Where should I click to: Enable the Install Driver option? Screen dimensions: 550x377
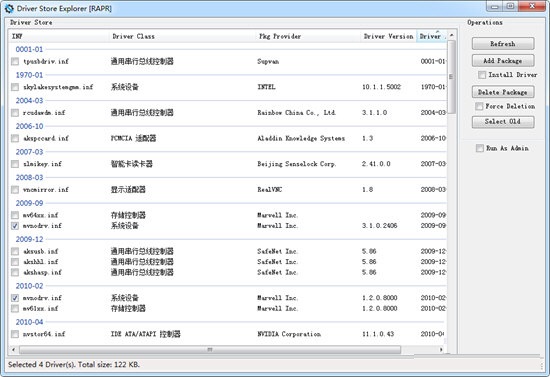tap(482, 75)
